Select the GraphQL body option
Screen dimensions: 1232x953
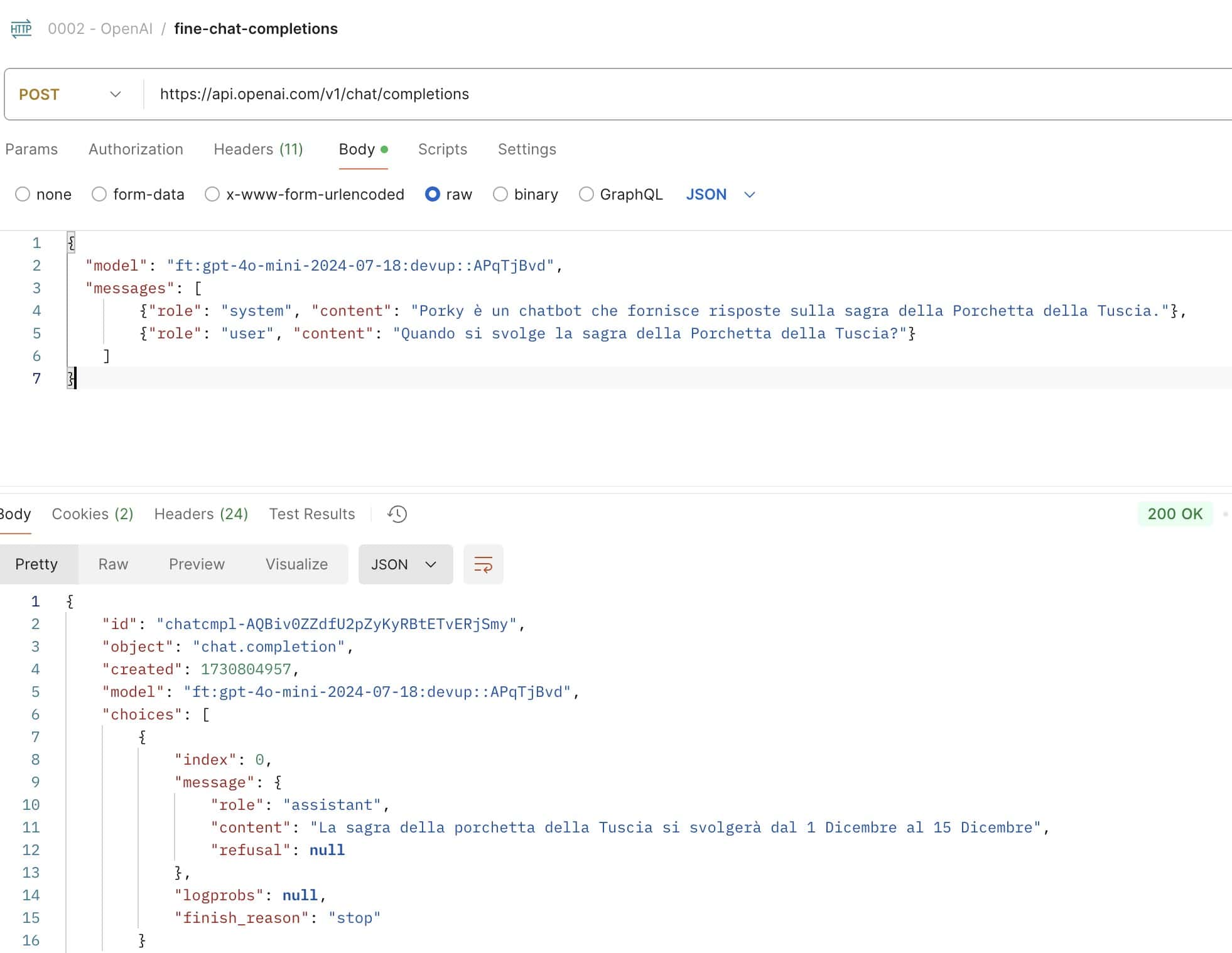(x=586, y=195)
